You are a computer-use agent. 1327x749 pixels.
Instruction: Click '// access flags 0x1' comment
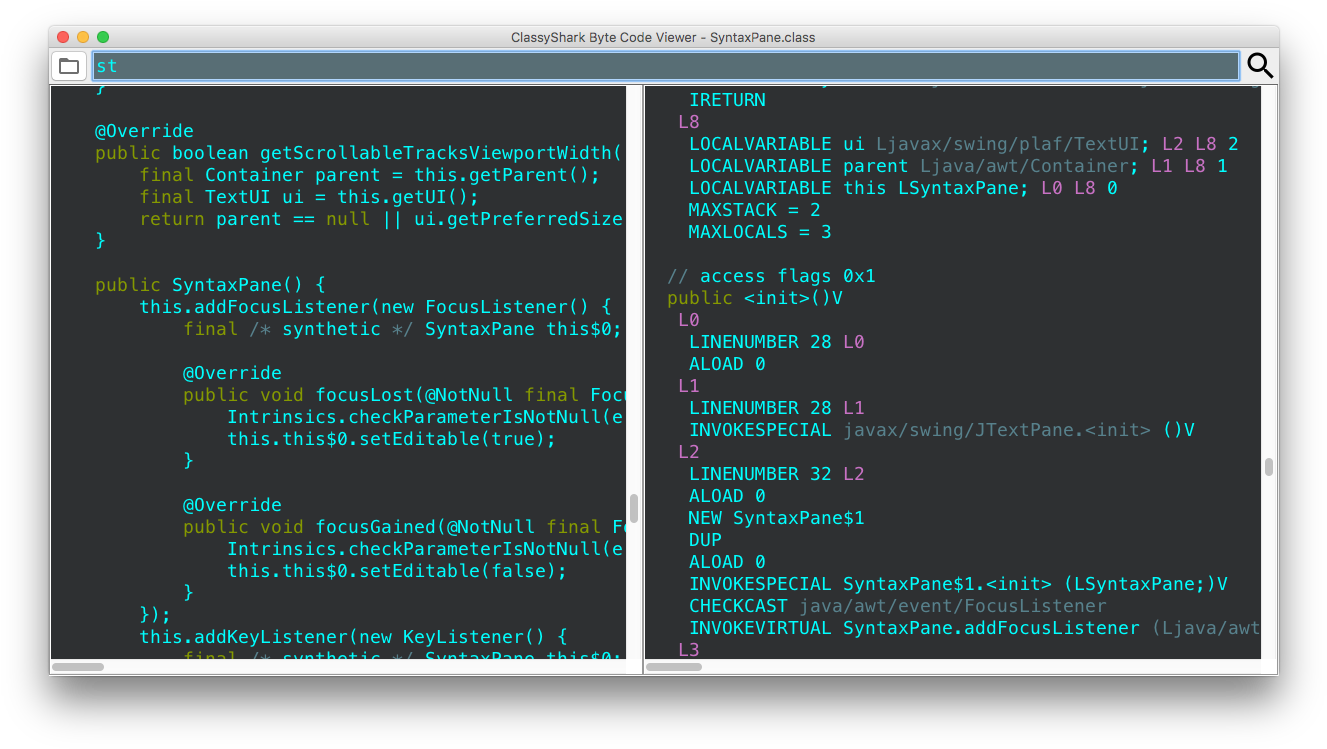(771, 276)
